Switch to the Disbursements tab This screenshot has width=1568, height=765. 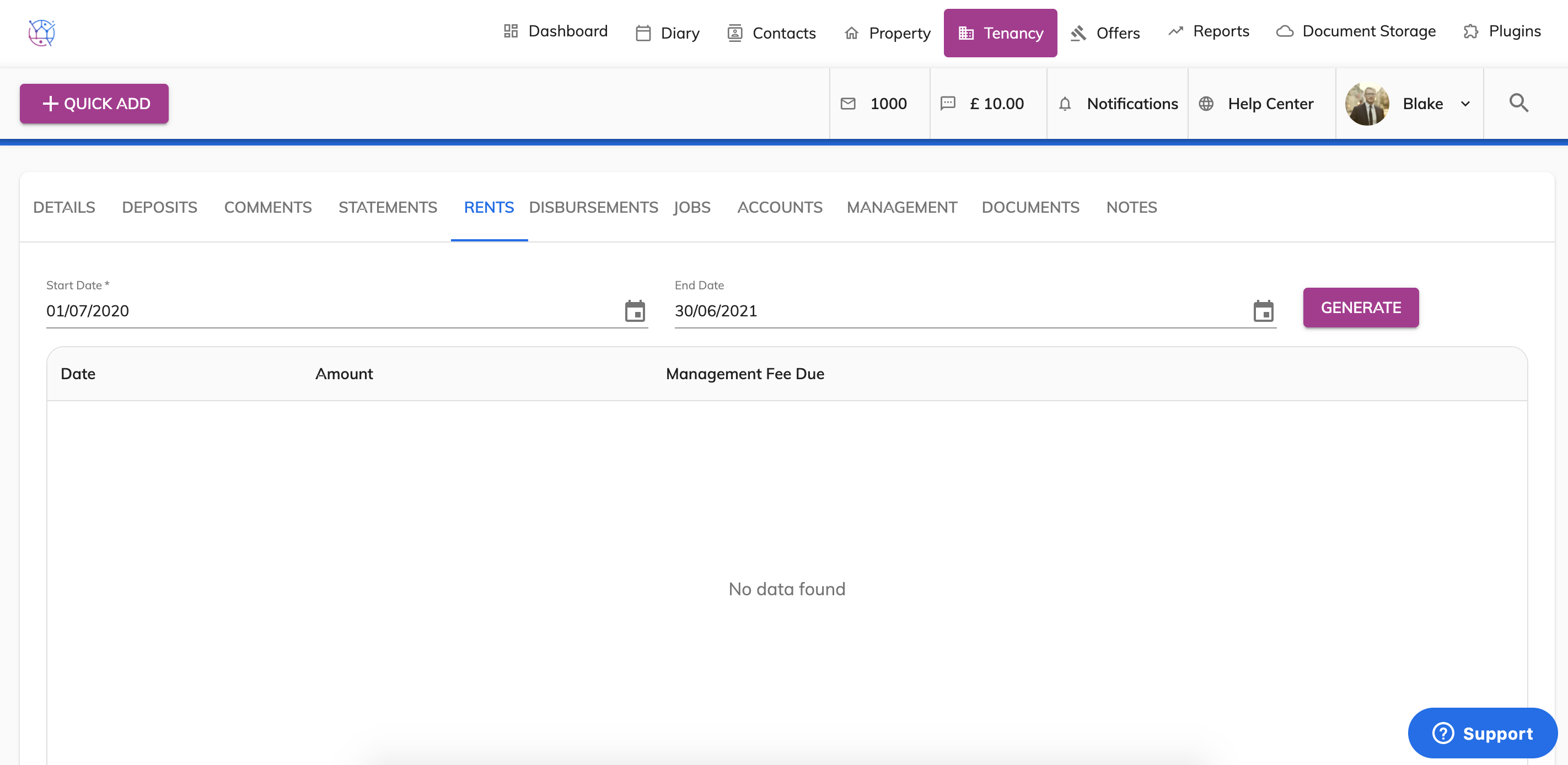point(593,208)
